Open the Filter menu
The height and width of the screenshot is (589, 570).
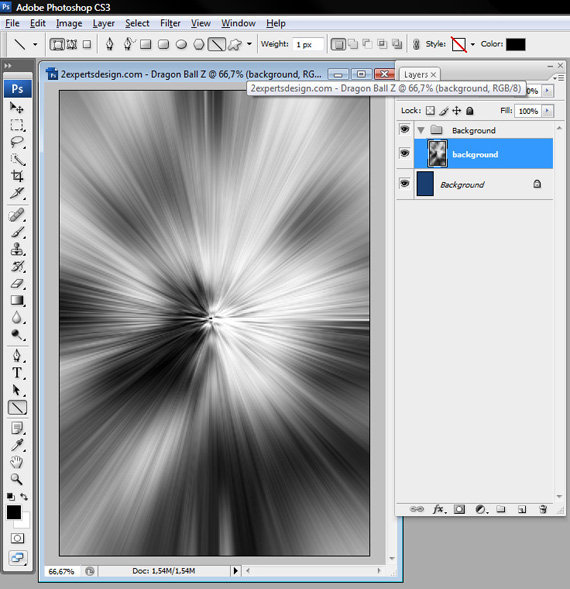(170, 23)
